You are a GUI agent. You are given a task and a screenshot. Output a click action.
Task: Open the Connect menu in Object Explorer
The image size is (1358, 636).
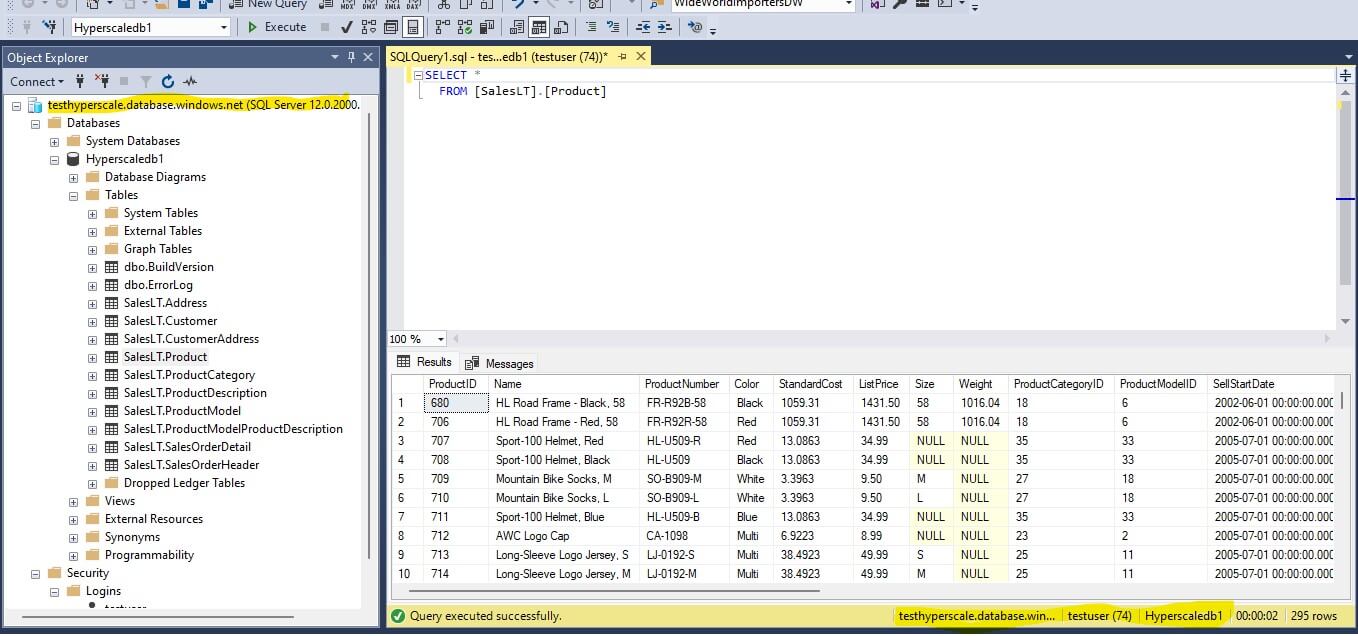[x=36, y=81]
